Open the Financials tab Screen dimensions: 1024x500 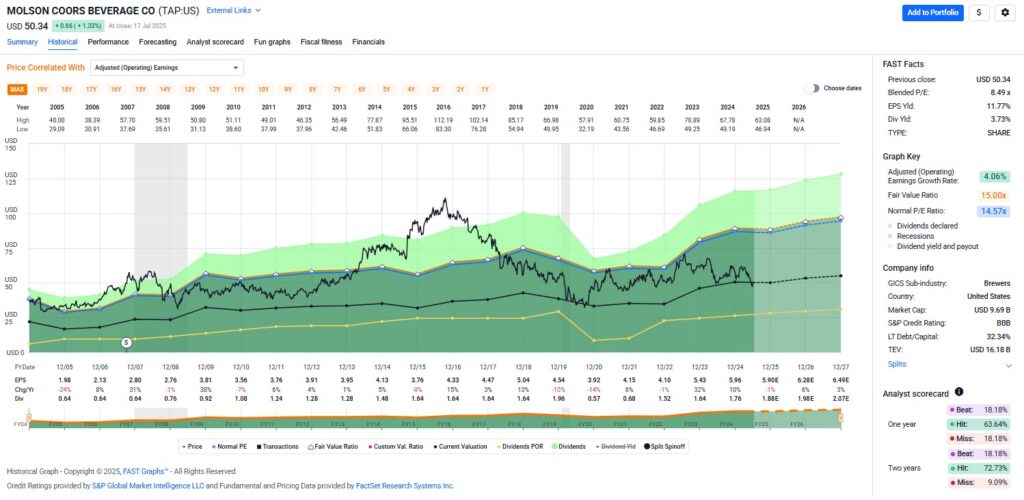pyautogui.click(x=368, y=42)
